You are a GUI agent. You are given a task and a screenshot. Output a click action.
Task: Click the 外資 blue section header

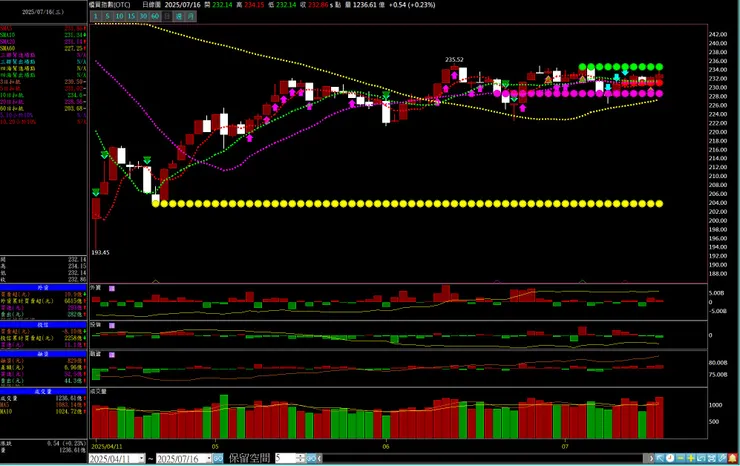click(43, 287)
